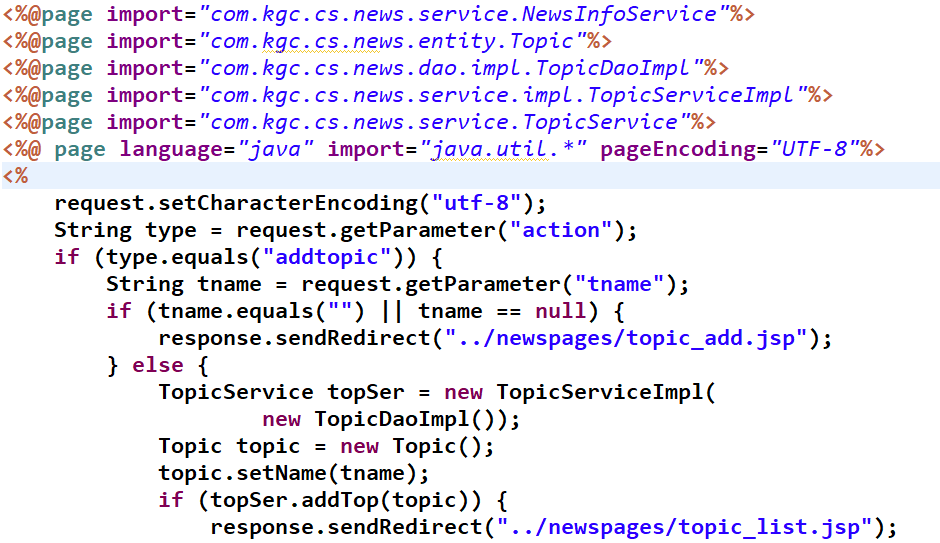Click the dao.impl.TopicDaoImpl import string
The height and width of the screenshot is (543, 940).
click(x=447, y=69)
